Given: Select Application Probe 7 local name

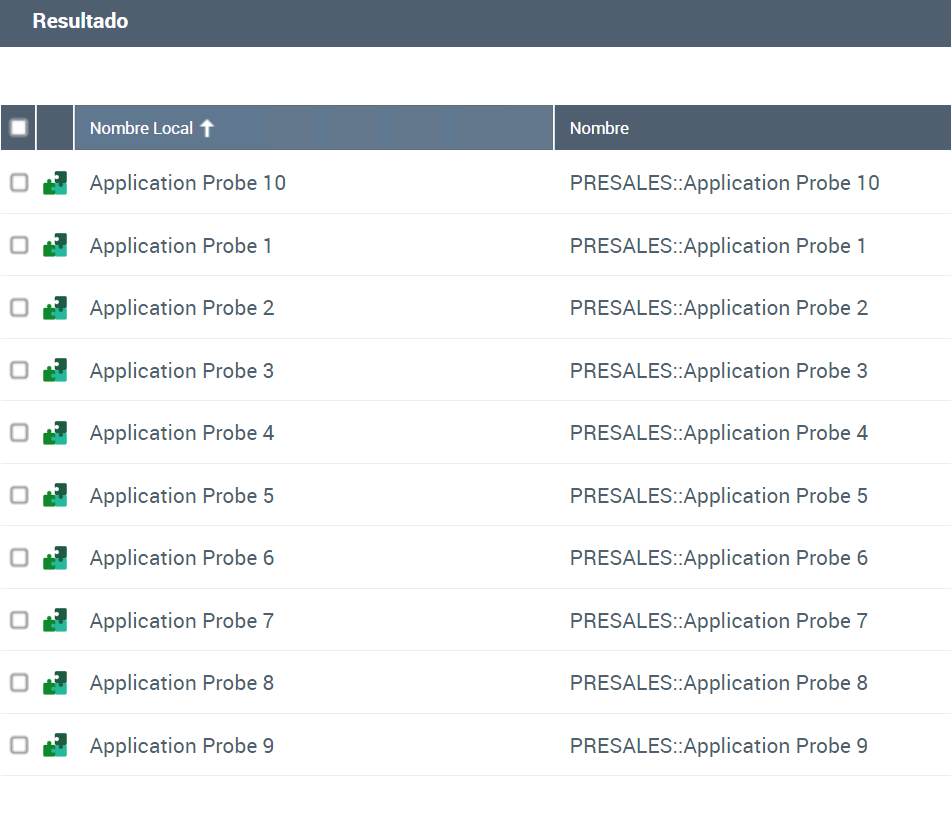Looking at the screenshot, I should tap(182, 621).
